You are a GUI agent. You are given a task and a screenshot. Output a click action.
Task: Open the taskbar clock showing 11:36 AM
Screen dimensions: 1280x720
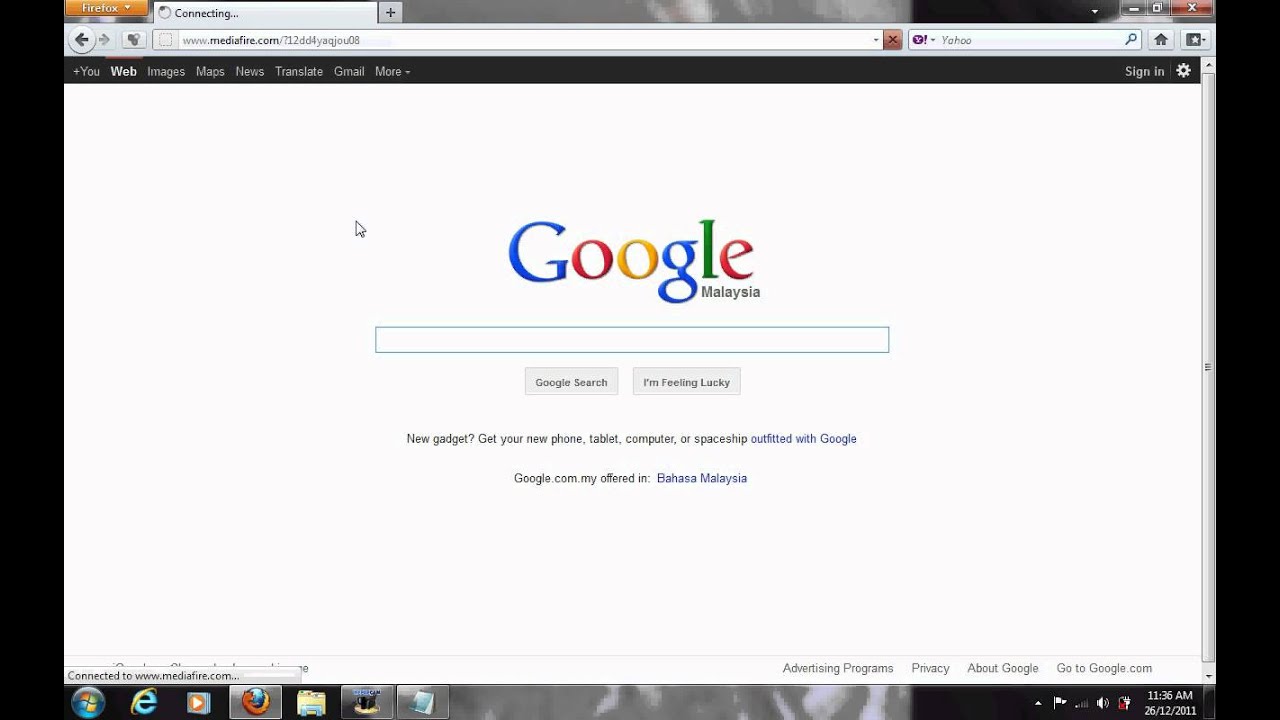coord(1170,703)
